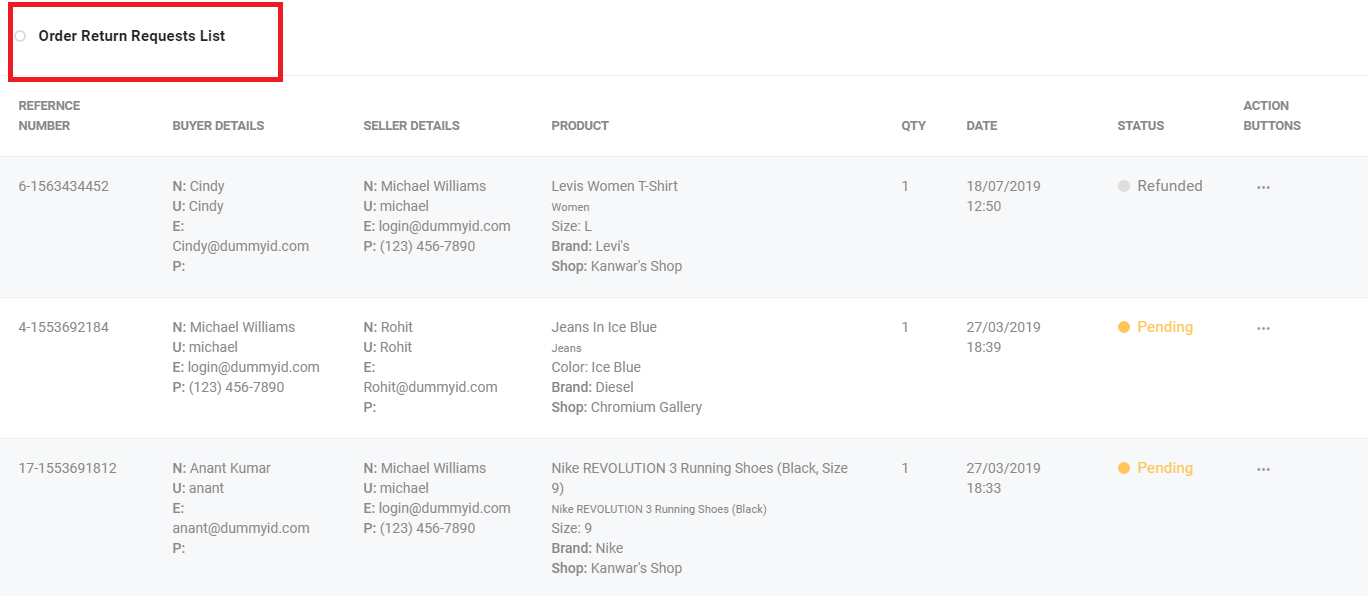This screenshot has height=596, width=1368.
Task: Open reference number 4-1553692184
Action: click(64, 327)
